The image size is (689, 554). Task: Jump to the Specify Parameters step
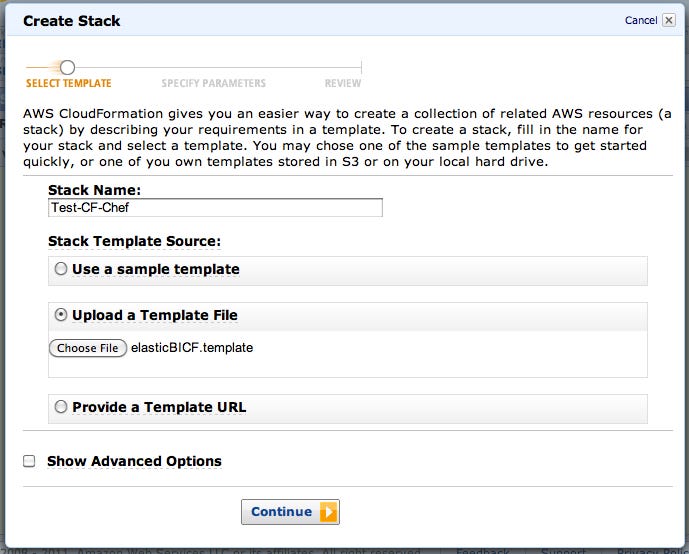[x=213, y=84]
